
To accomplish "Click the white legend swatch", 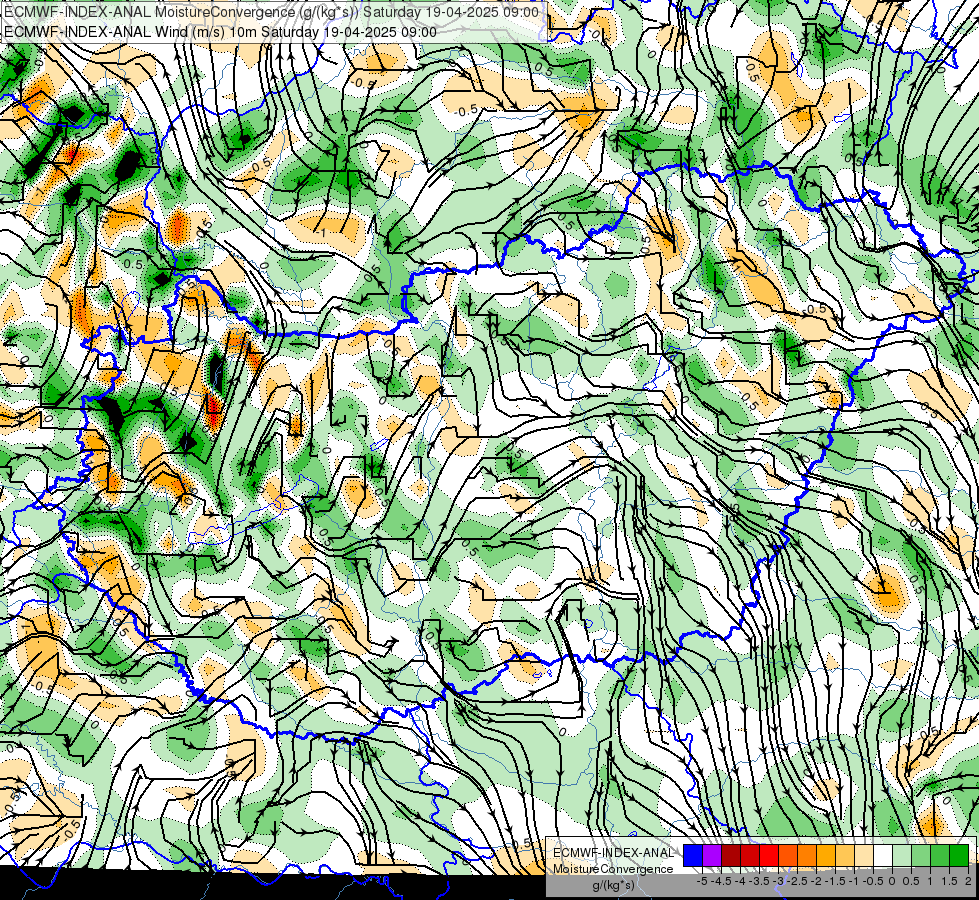I will pos(883,856).
